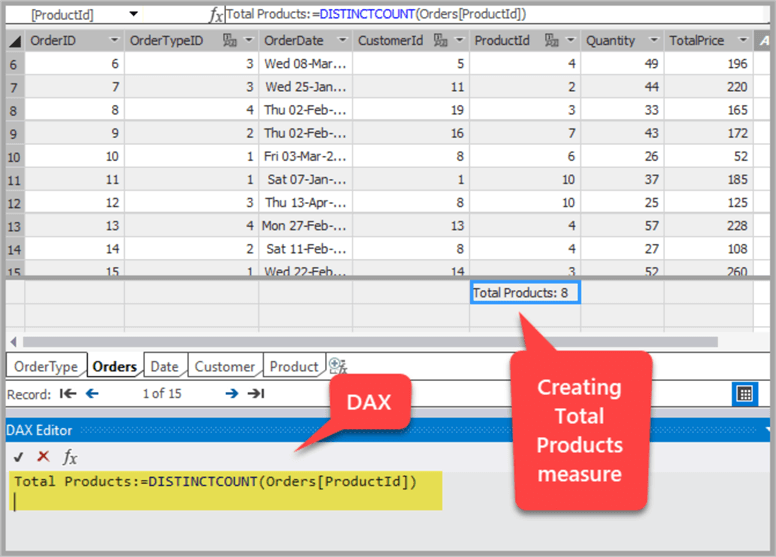The image size is (776, 557).
Task: Select row header 13
Action: [x=15, y=226]
